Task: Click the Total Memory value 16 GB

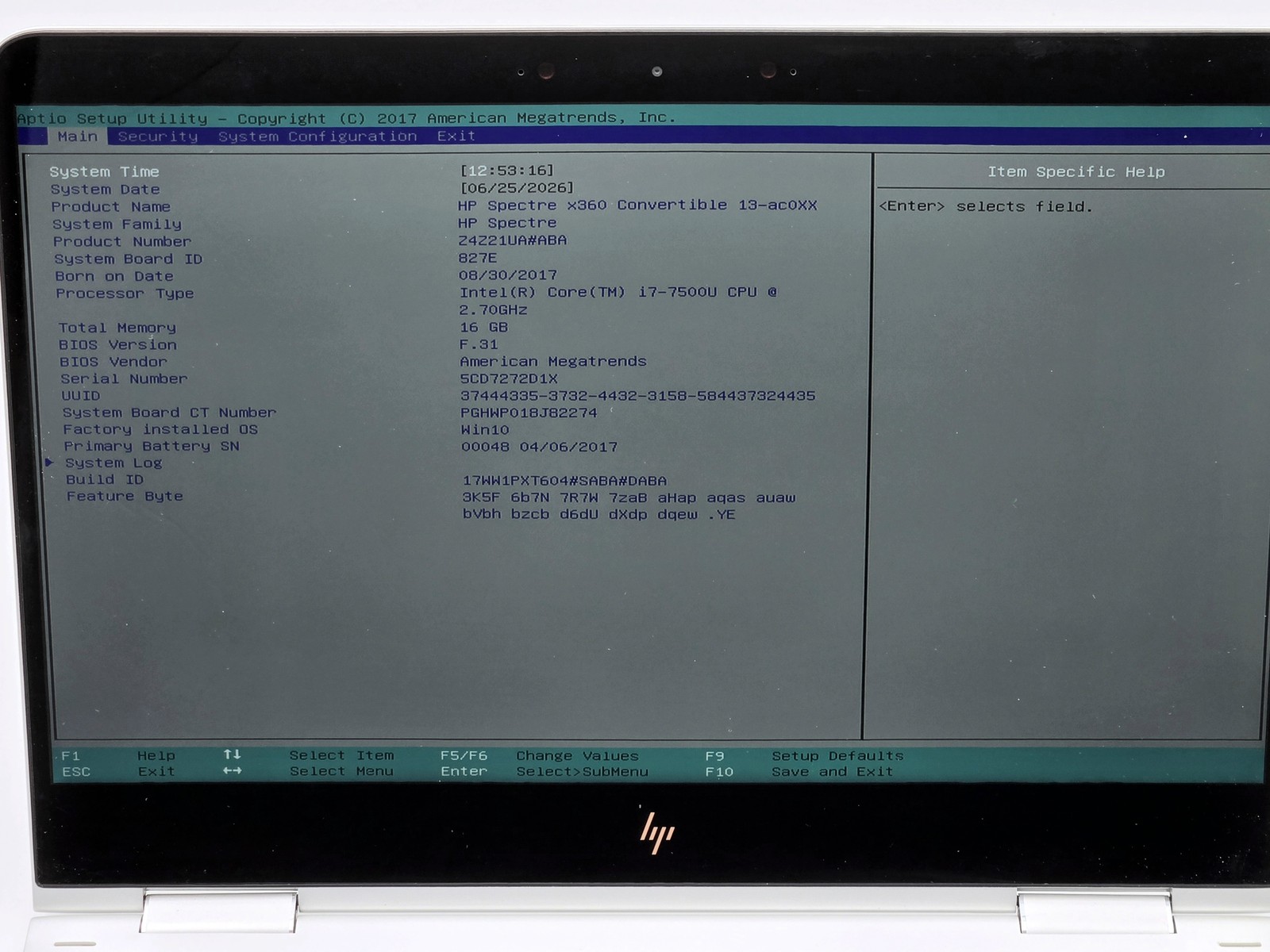Action: tap(483, 327)
